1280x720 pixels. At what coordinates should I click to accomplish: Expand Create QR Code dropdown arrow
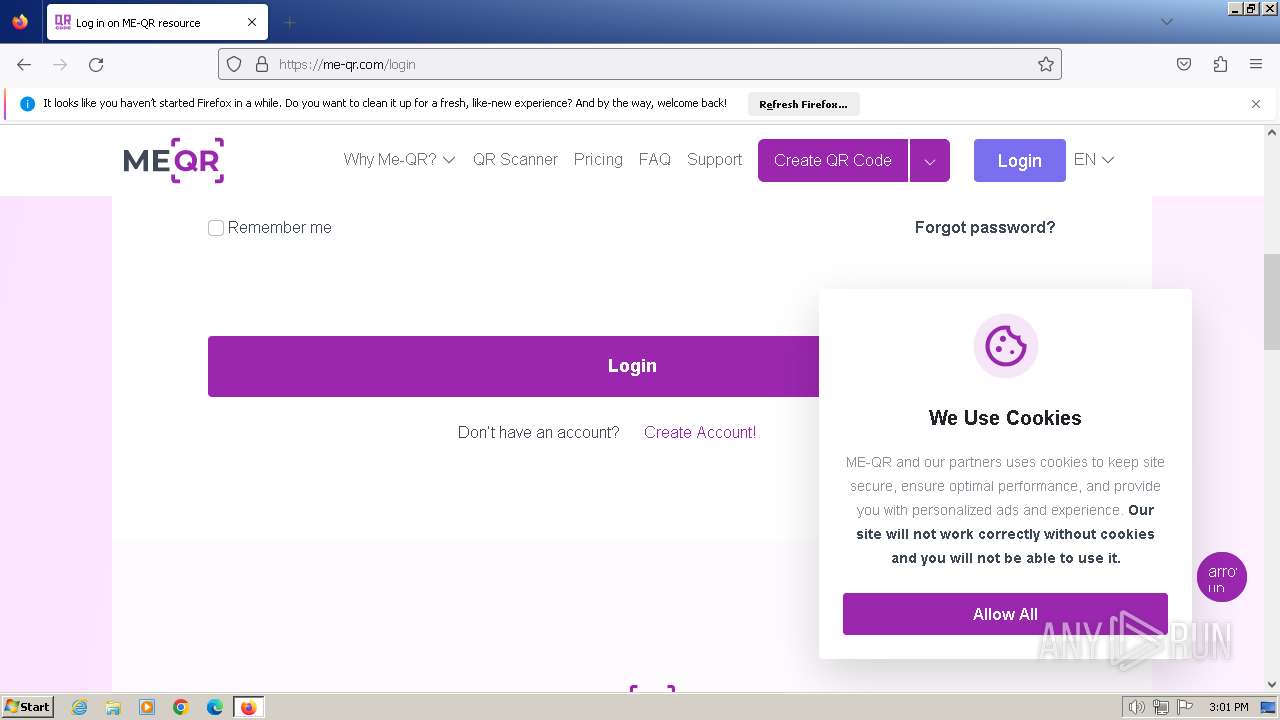[x=930, y=161]
